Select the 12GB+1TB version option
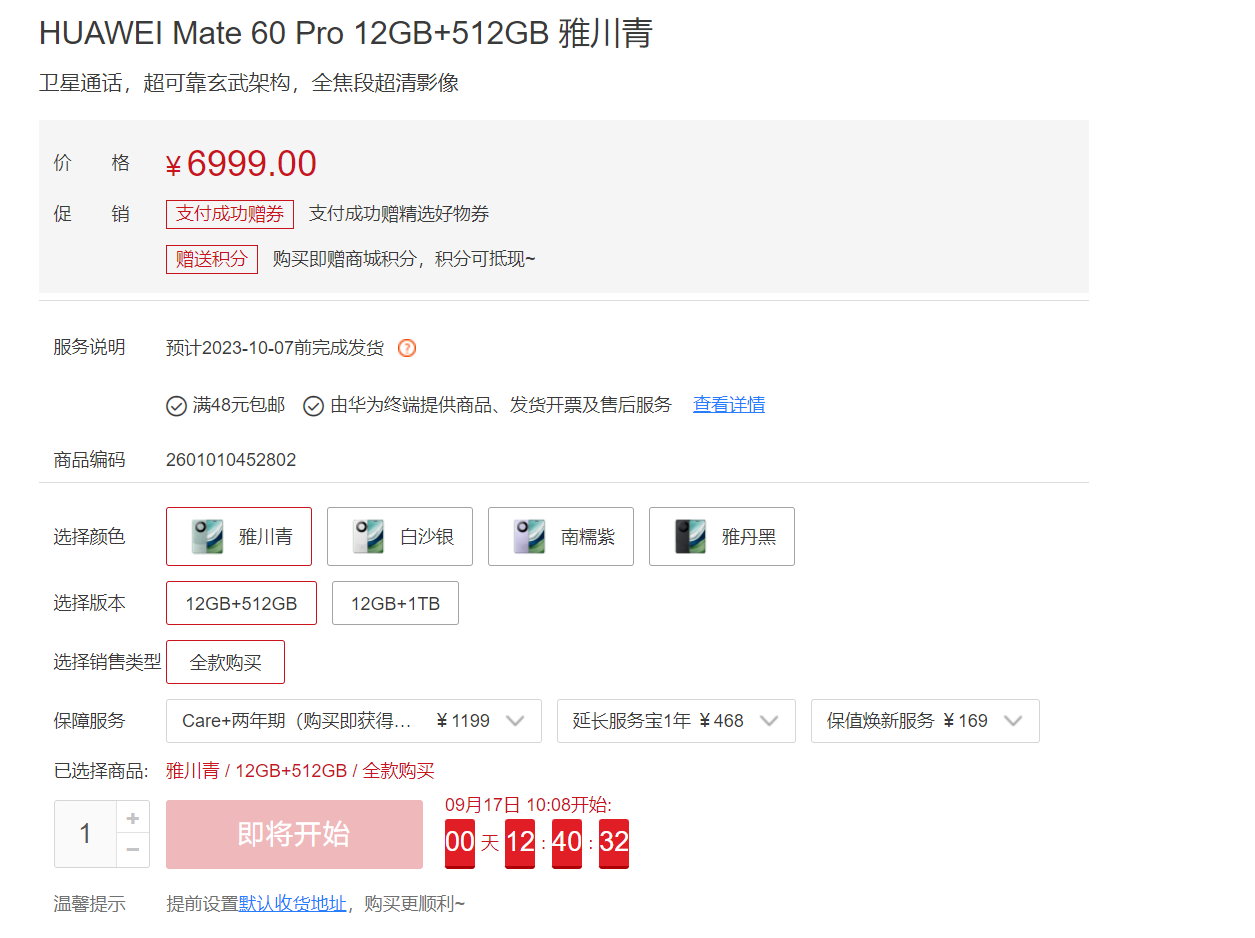 pos(395,603)
